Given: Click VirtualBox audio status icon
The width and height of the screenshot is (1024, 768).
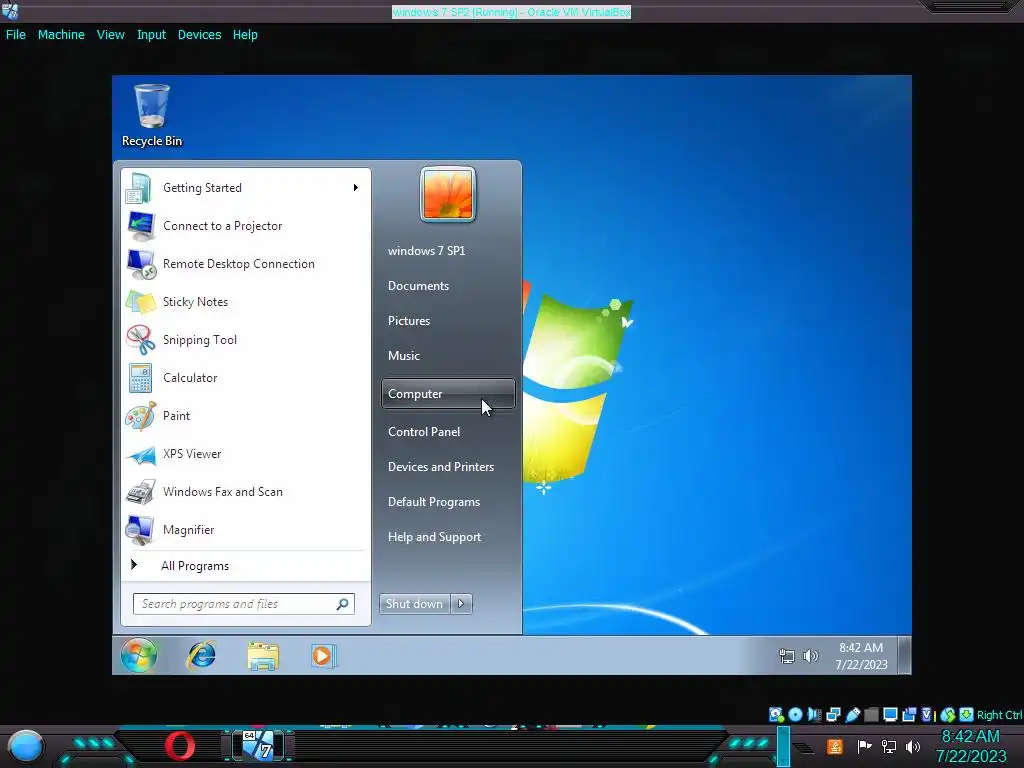Looking at the screenshot, I should click(x=814, y=715).
